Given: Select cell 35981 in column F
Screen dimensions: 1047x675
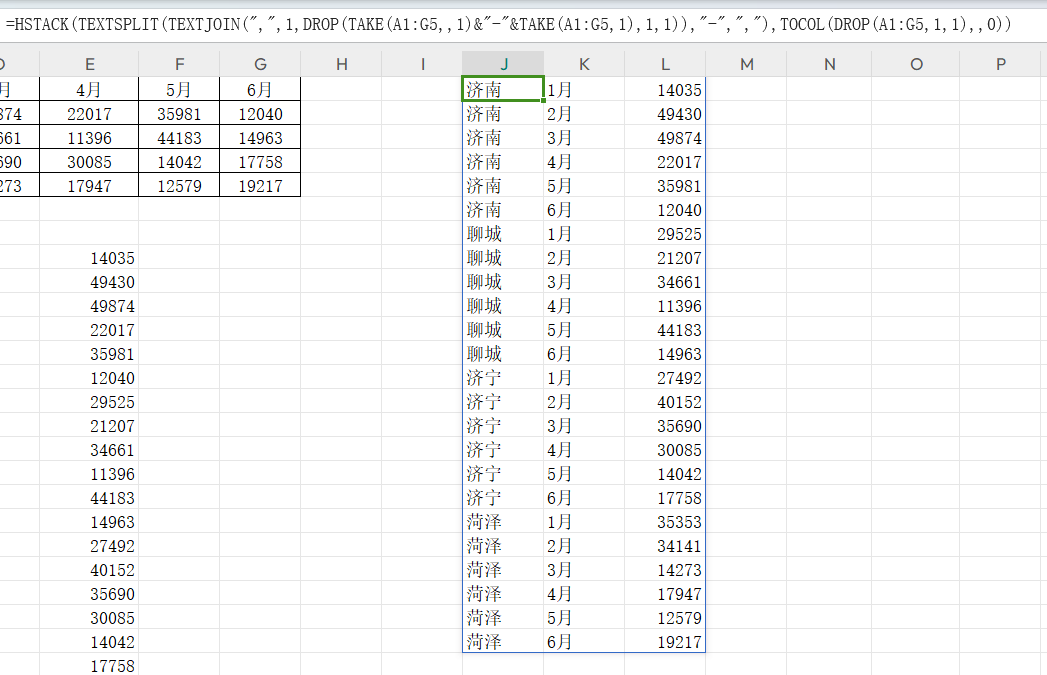Looking at the screenshot, I should (x=179, y=114).
